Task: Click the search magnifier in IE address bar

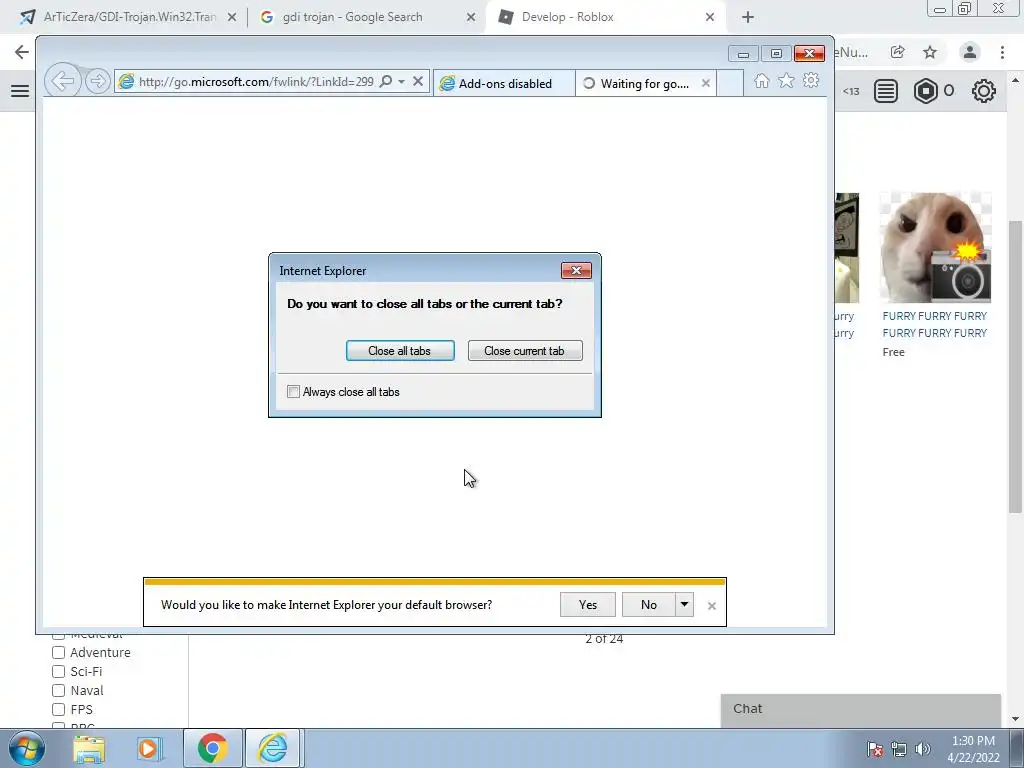Action: coord(386,82)
